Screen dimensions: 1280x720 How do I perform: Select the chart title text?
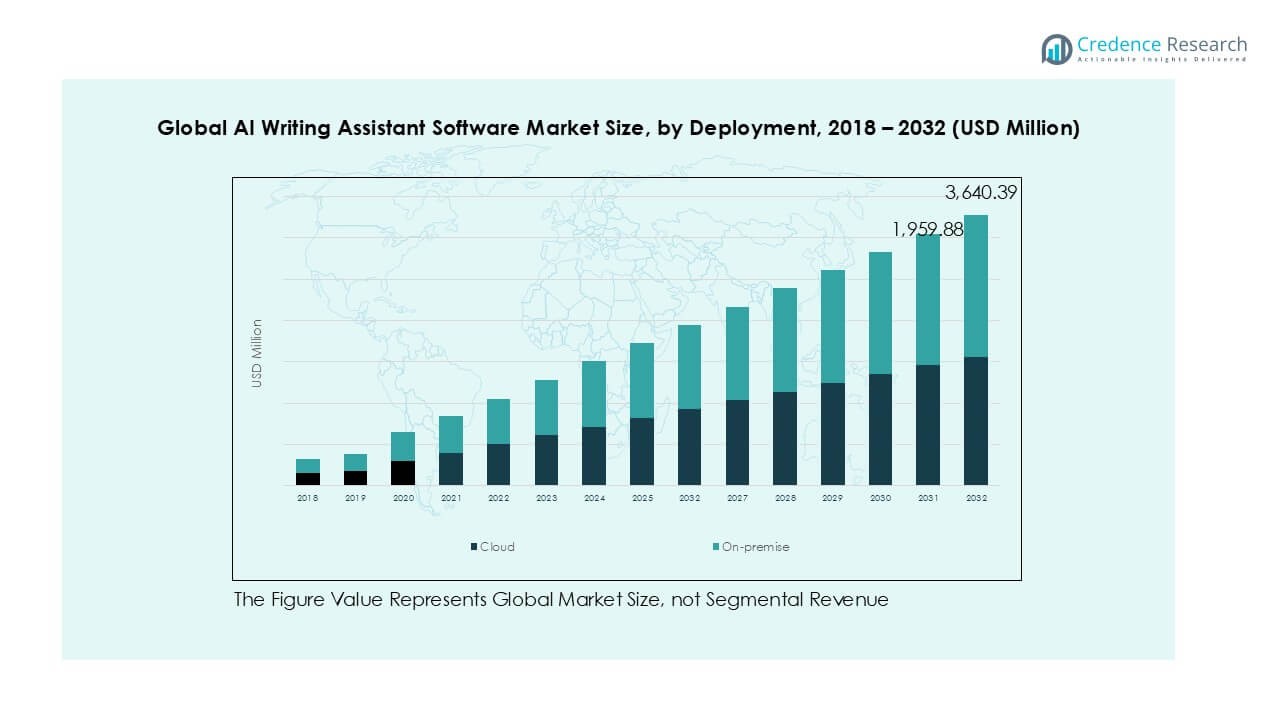(x=618, y=128)
